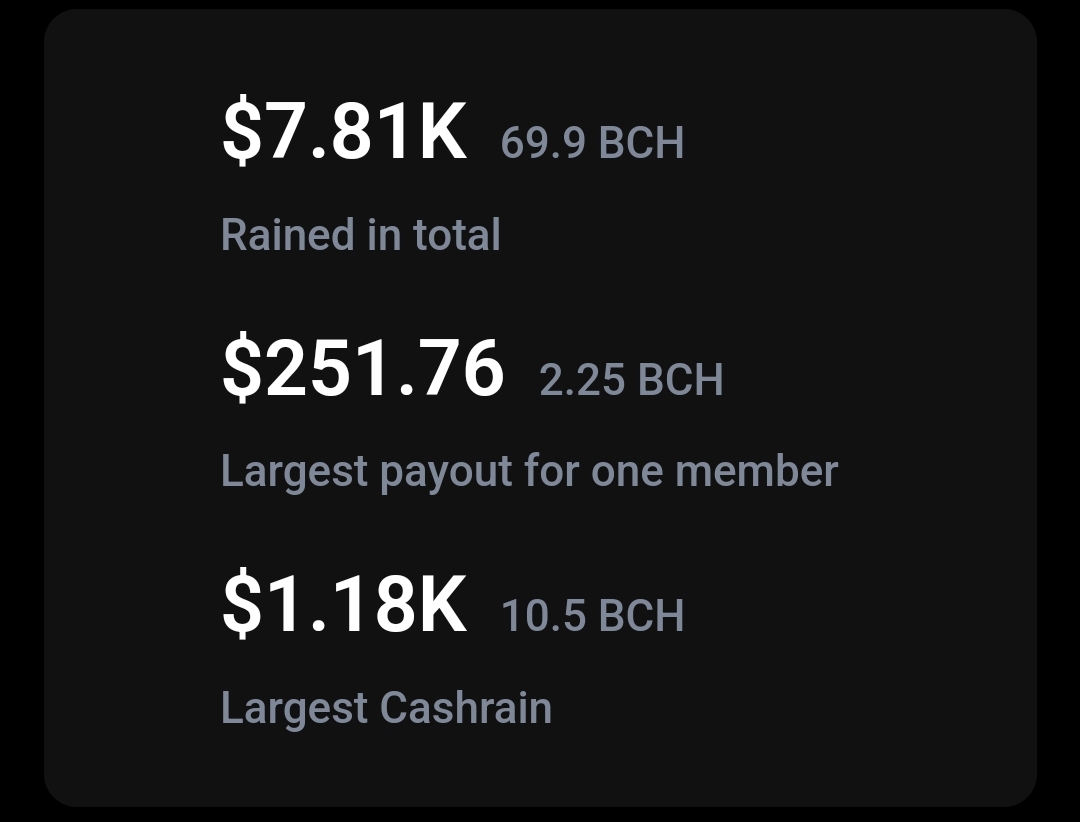Viewport: 1080px width, 822px height.
Task: Click the Rained in total label
Action: coord(360,235)
